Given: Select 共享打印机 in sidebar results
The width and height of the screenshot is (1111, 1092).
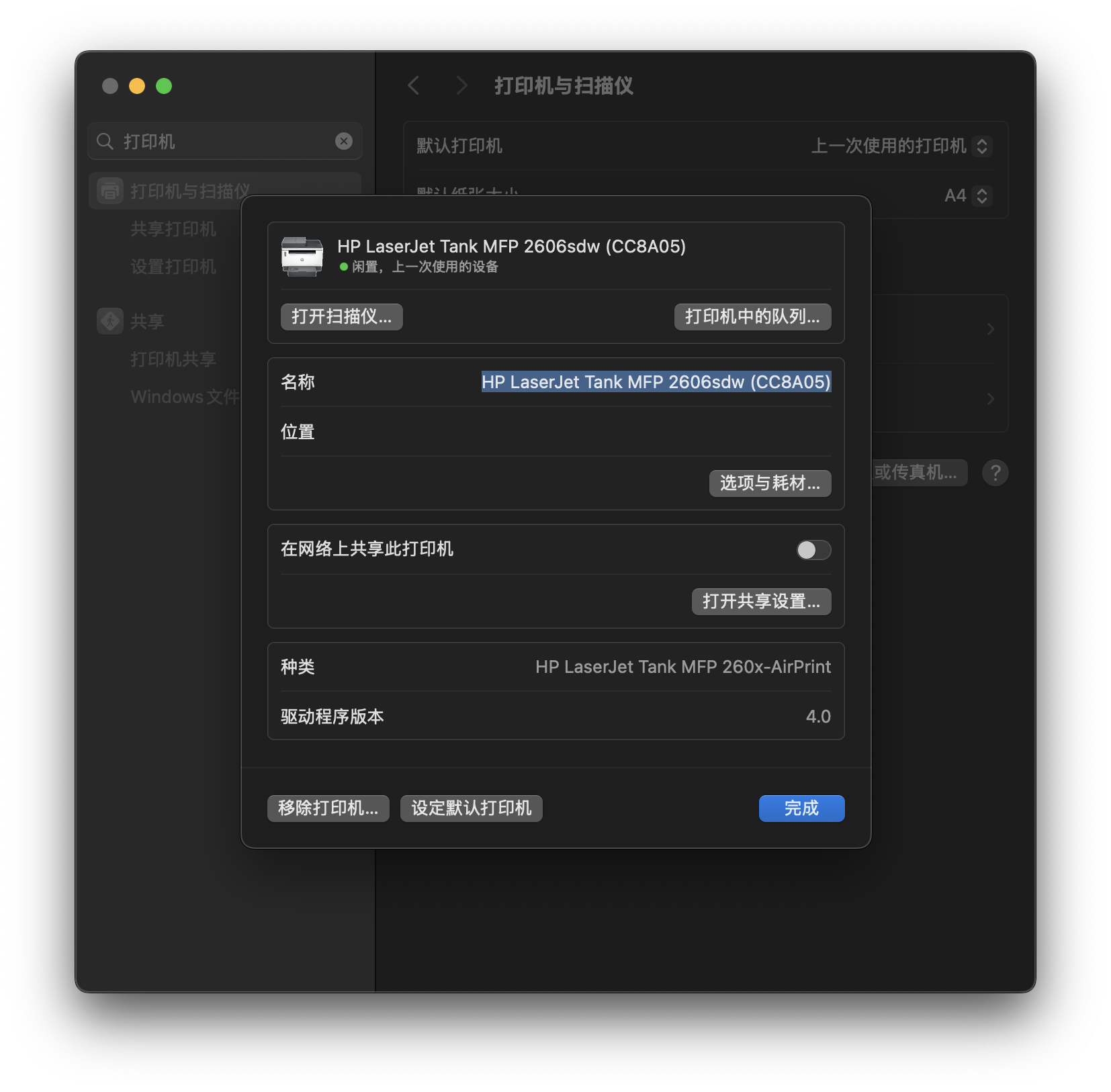Looking at the screenshot, I should (x=173, y=229).
